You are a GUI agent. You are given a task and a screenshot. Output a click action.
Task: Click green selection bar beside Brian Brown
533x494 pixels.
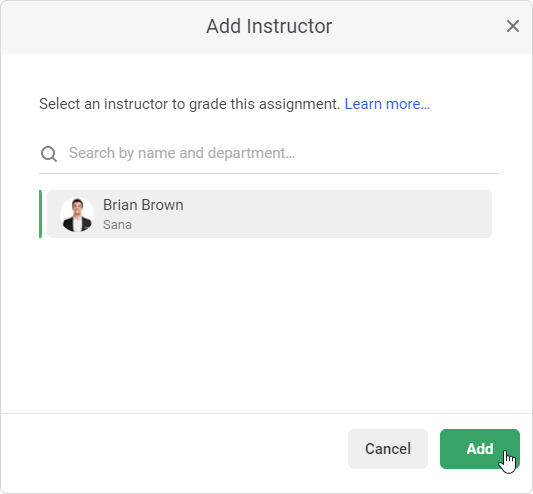click(x=40, y=214)
